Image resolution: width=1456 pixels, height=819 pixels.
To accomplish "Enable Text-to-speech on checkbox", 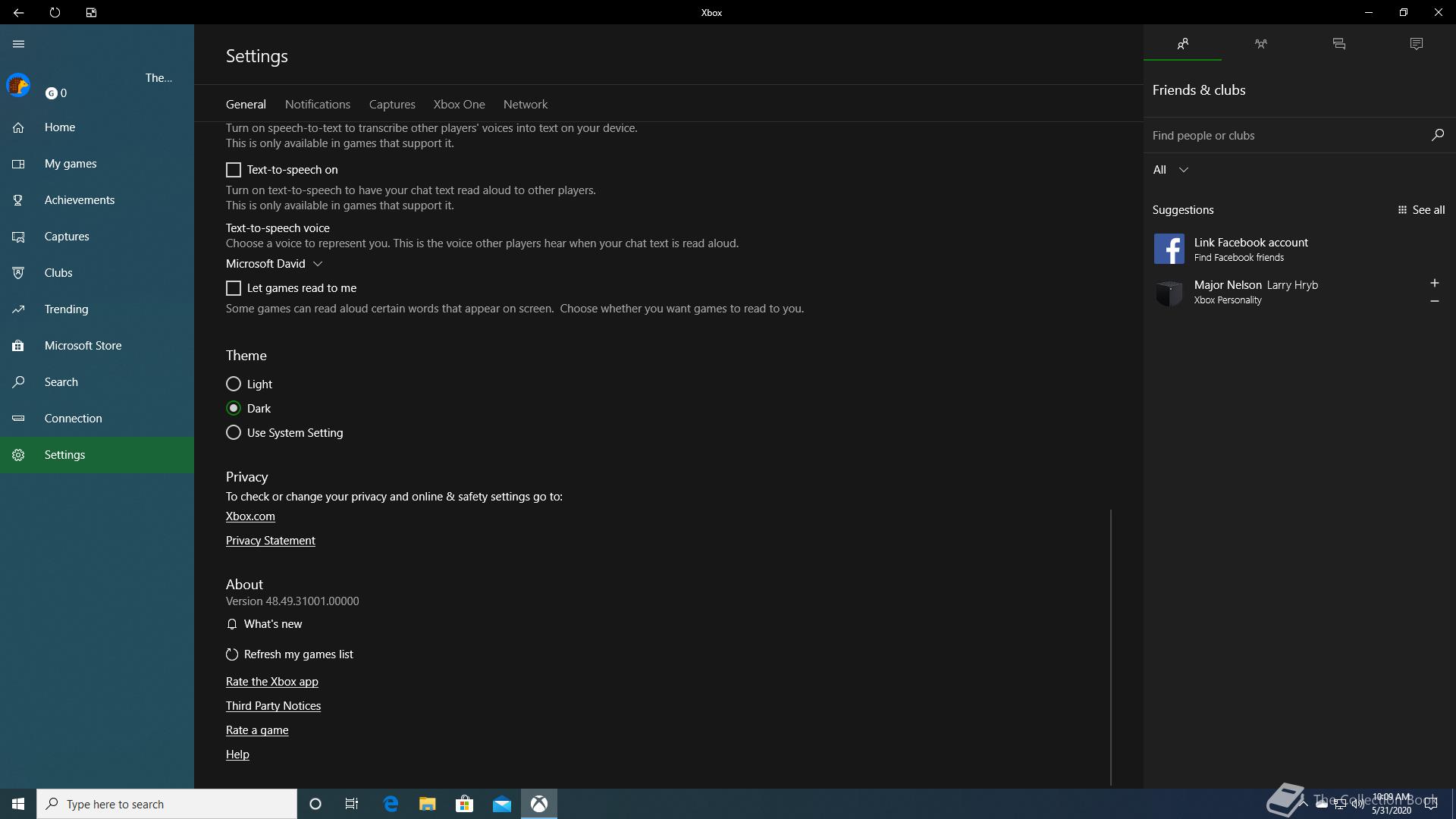I will [x=234, y=170].
